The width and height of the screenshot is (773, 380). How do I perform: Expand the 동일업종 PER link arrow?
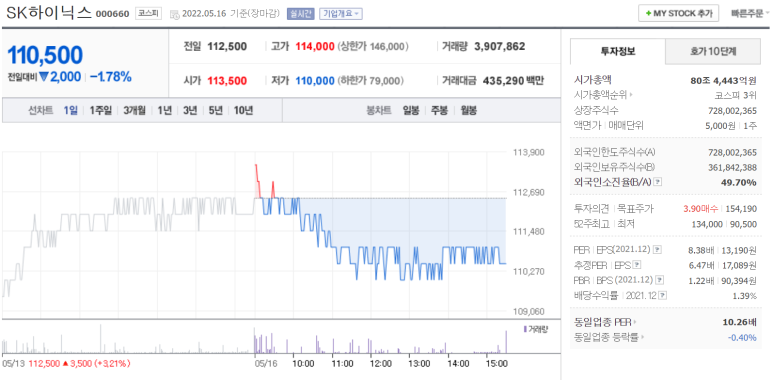click(x=635, y=322)
